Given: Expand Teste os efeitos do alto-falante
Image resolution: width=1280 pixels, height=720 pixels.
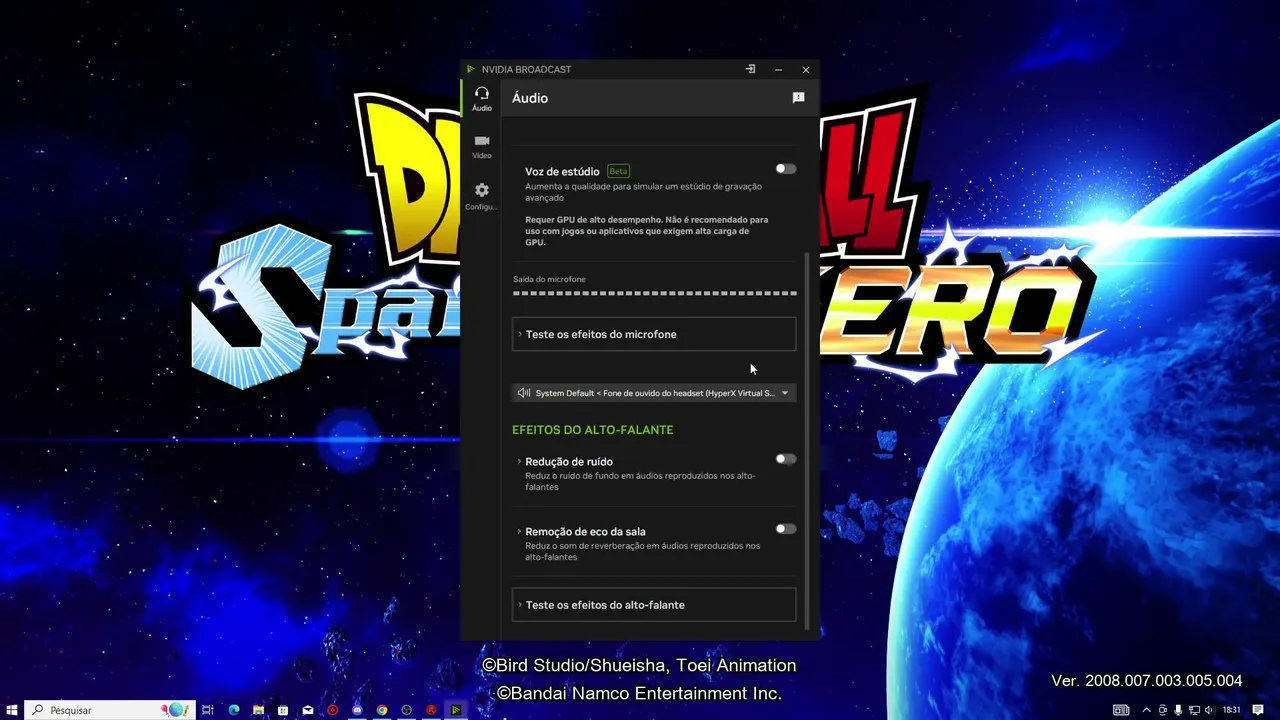Looking at the screenshot, I should 654,605.
